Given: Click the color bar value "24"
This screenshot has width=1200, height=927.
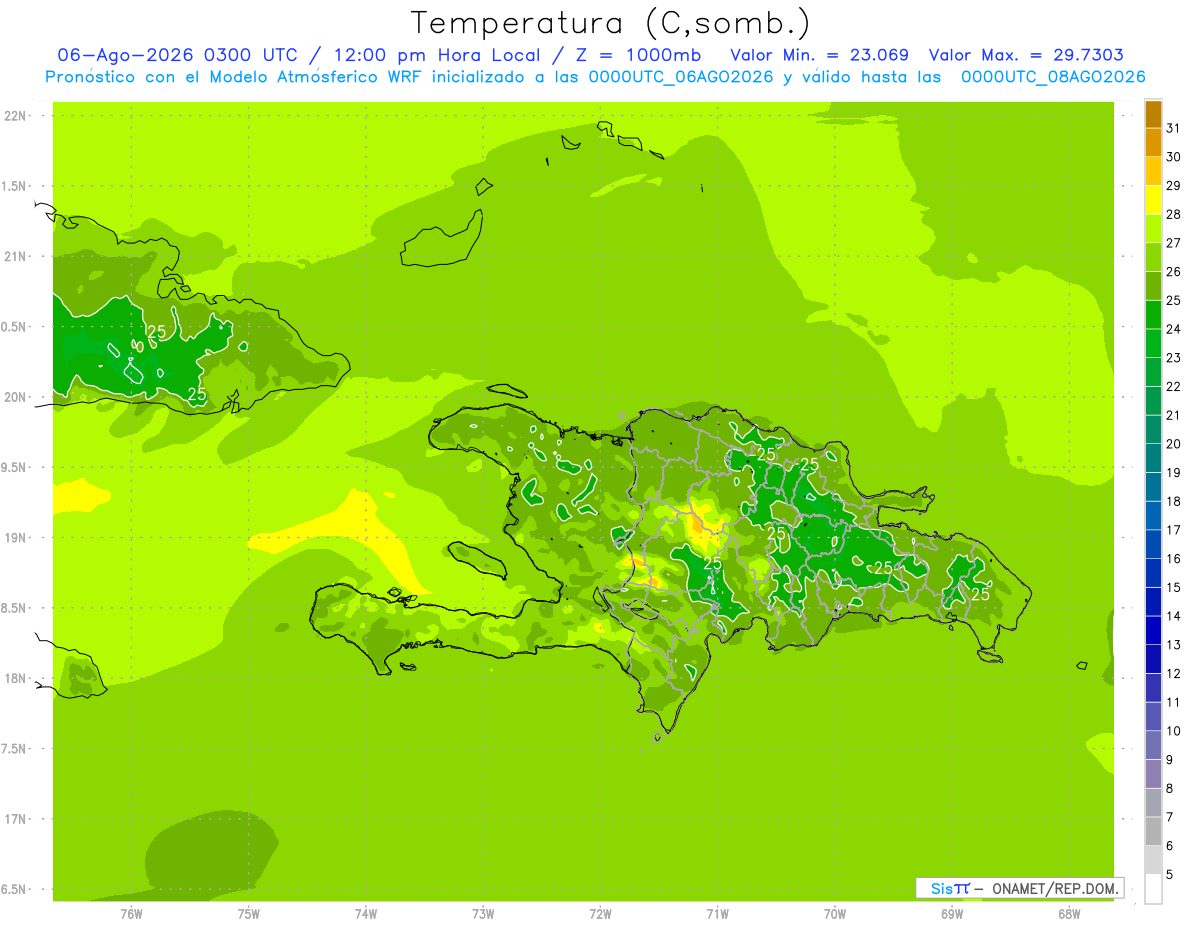Looking at the screenshot, I should click(1174, 329).
